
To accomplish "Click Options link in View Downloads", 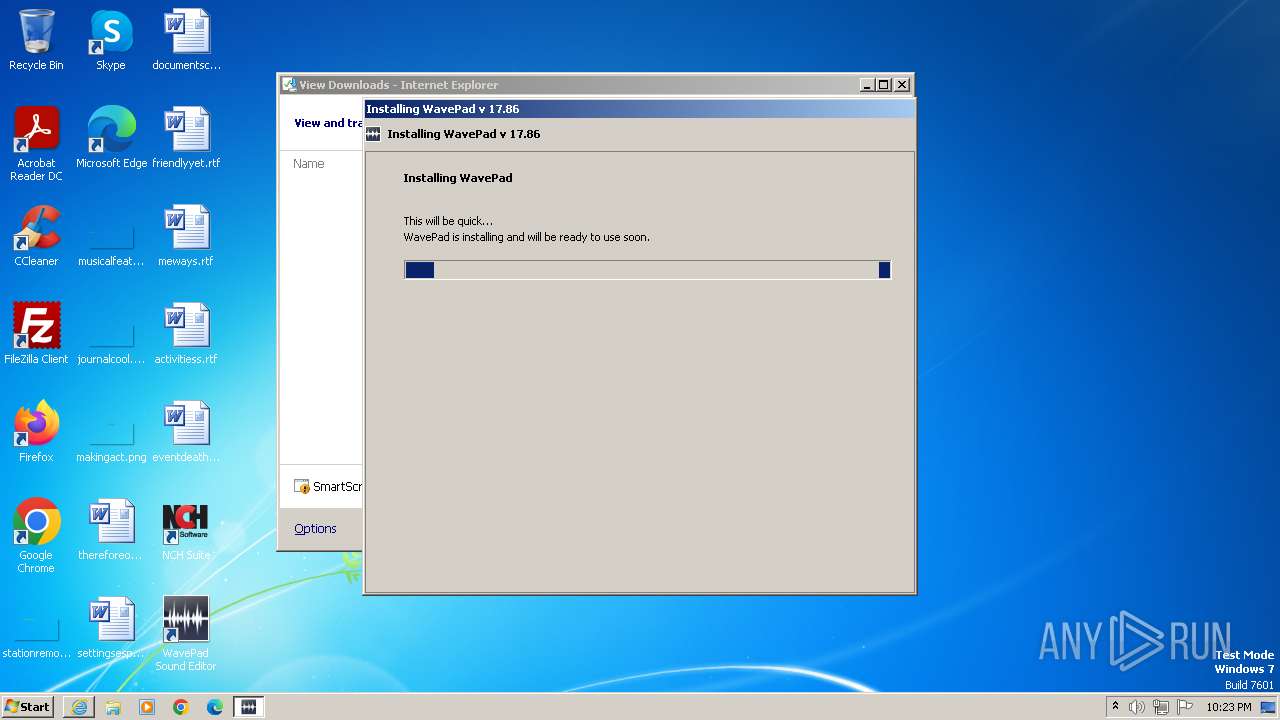I will 315,528.
